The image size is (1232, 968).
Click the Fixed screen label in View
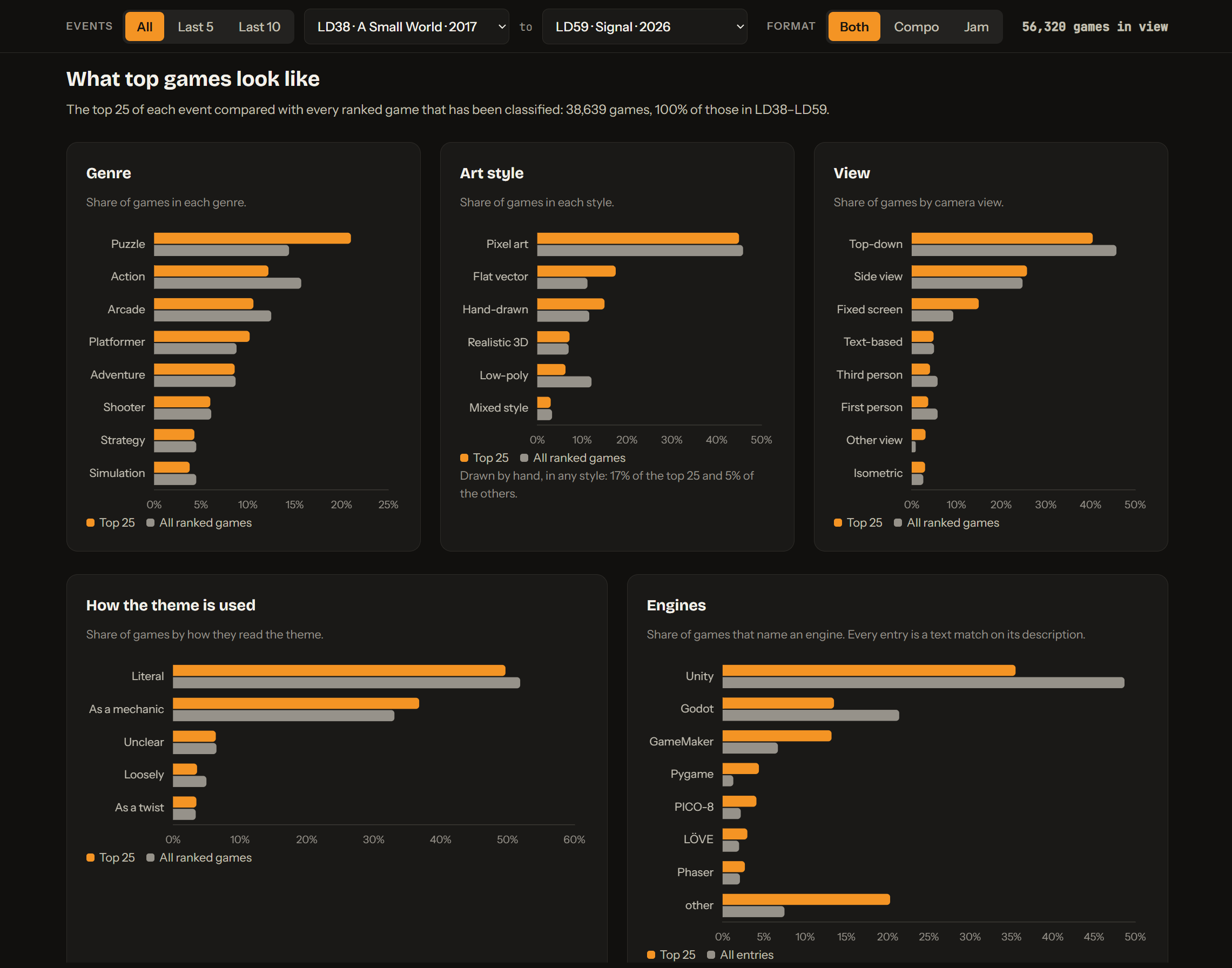[870, 310]
